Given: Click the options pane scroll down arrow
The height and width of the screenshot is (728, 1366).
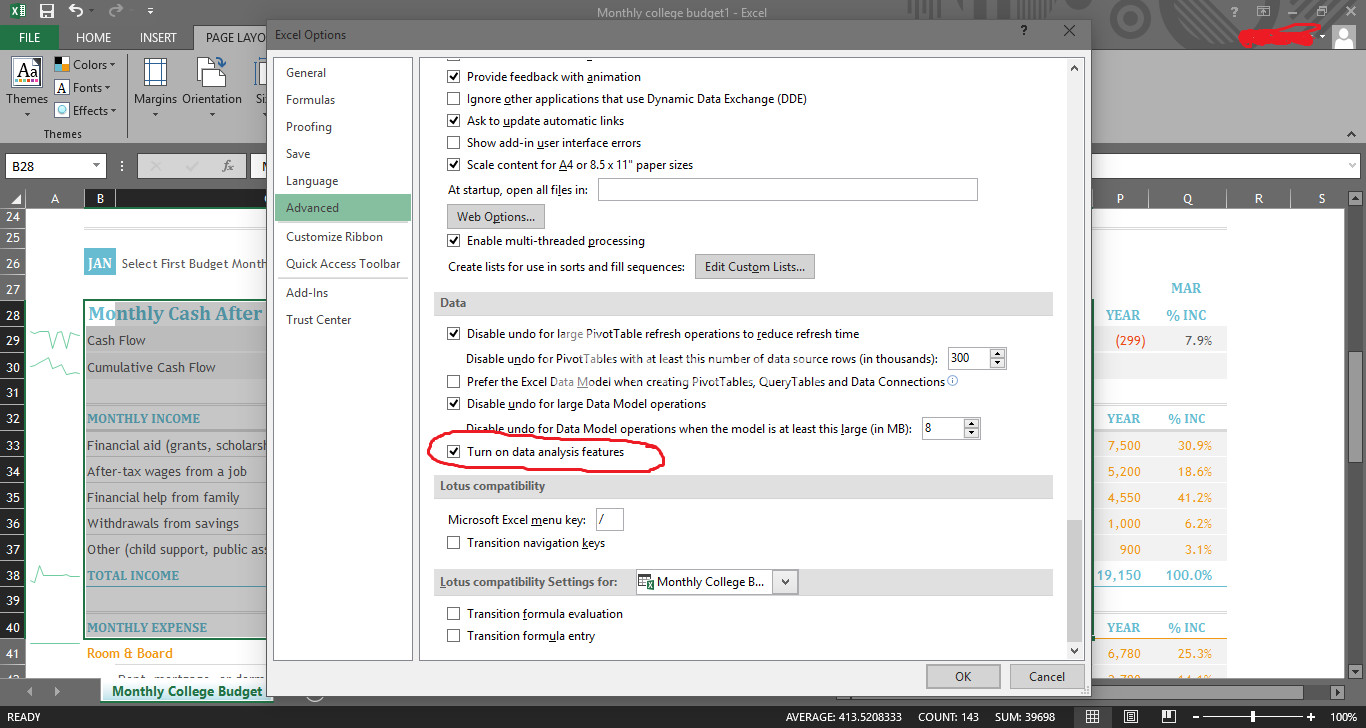Looking at the screenshot, I should [x=1075, y=650].
